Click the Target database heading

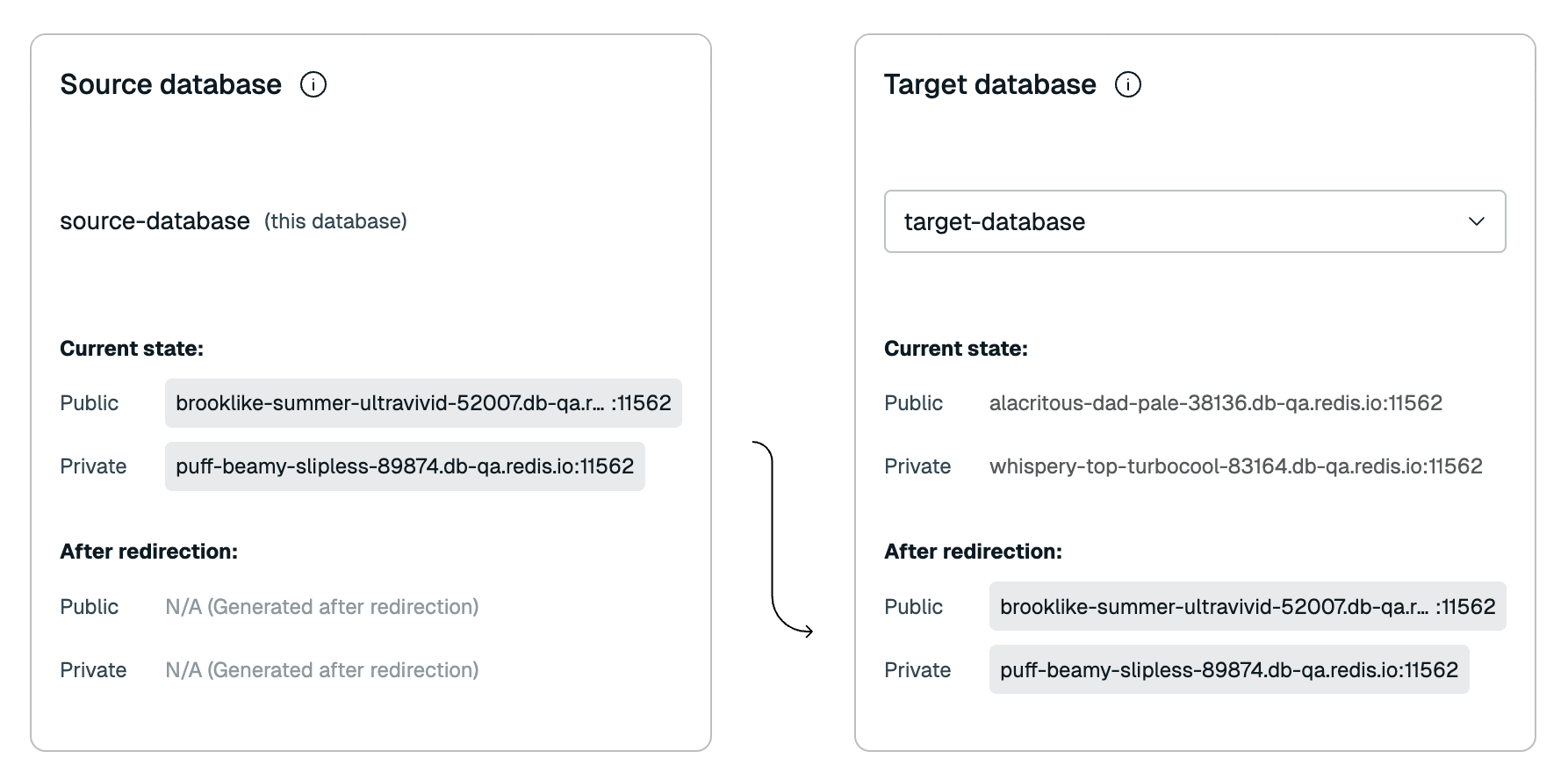pos(989,84)
